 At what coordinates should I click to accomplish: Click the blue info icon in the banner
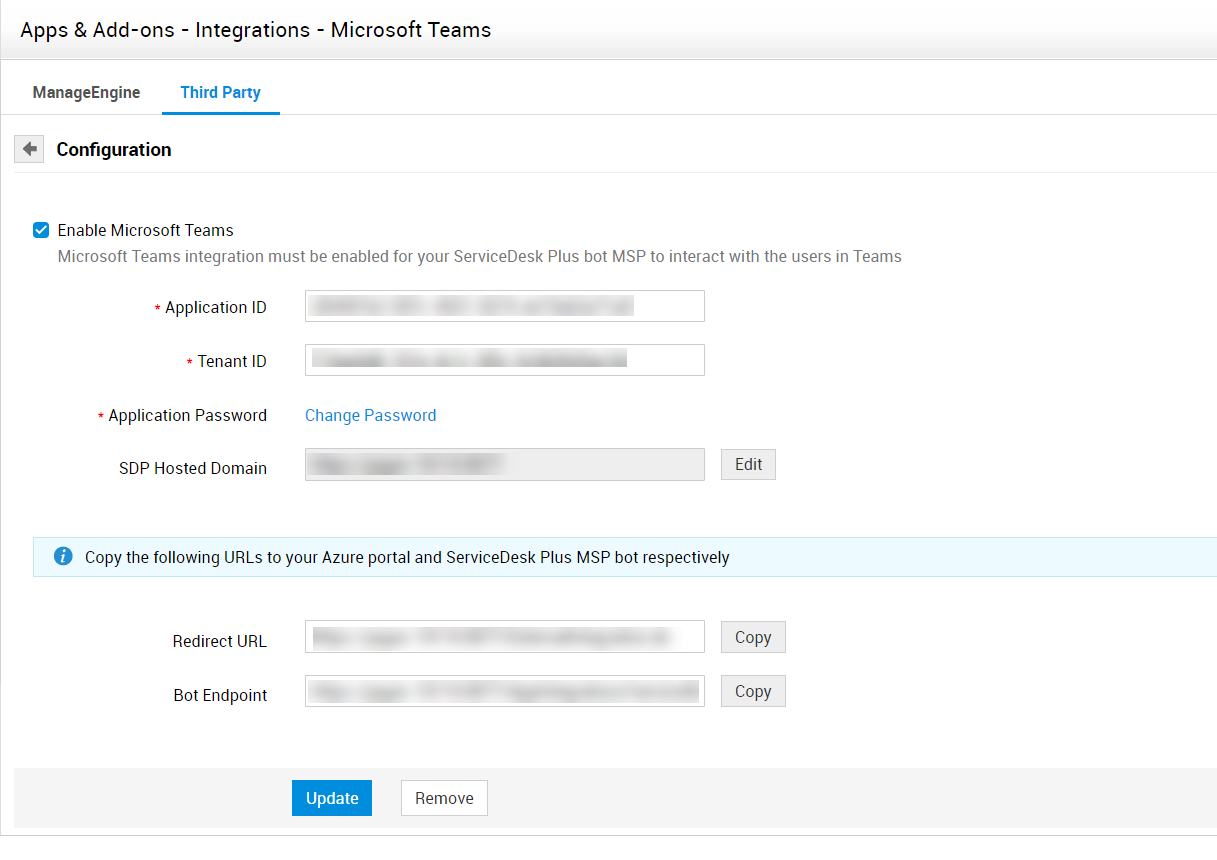[x=63, y=556]
